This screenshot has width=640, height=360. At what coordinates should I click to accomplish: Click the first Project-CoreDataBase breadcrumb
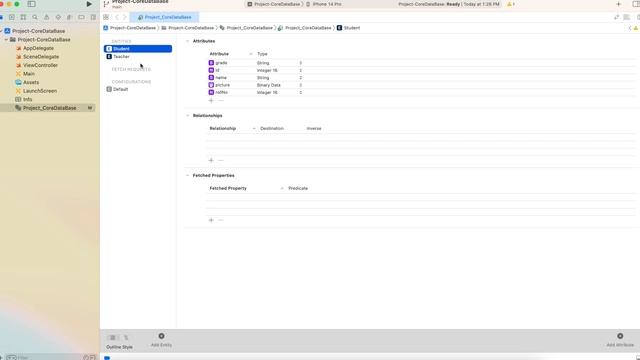coord(130,28)
